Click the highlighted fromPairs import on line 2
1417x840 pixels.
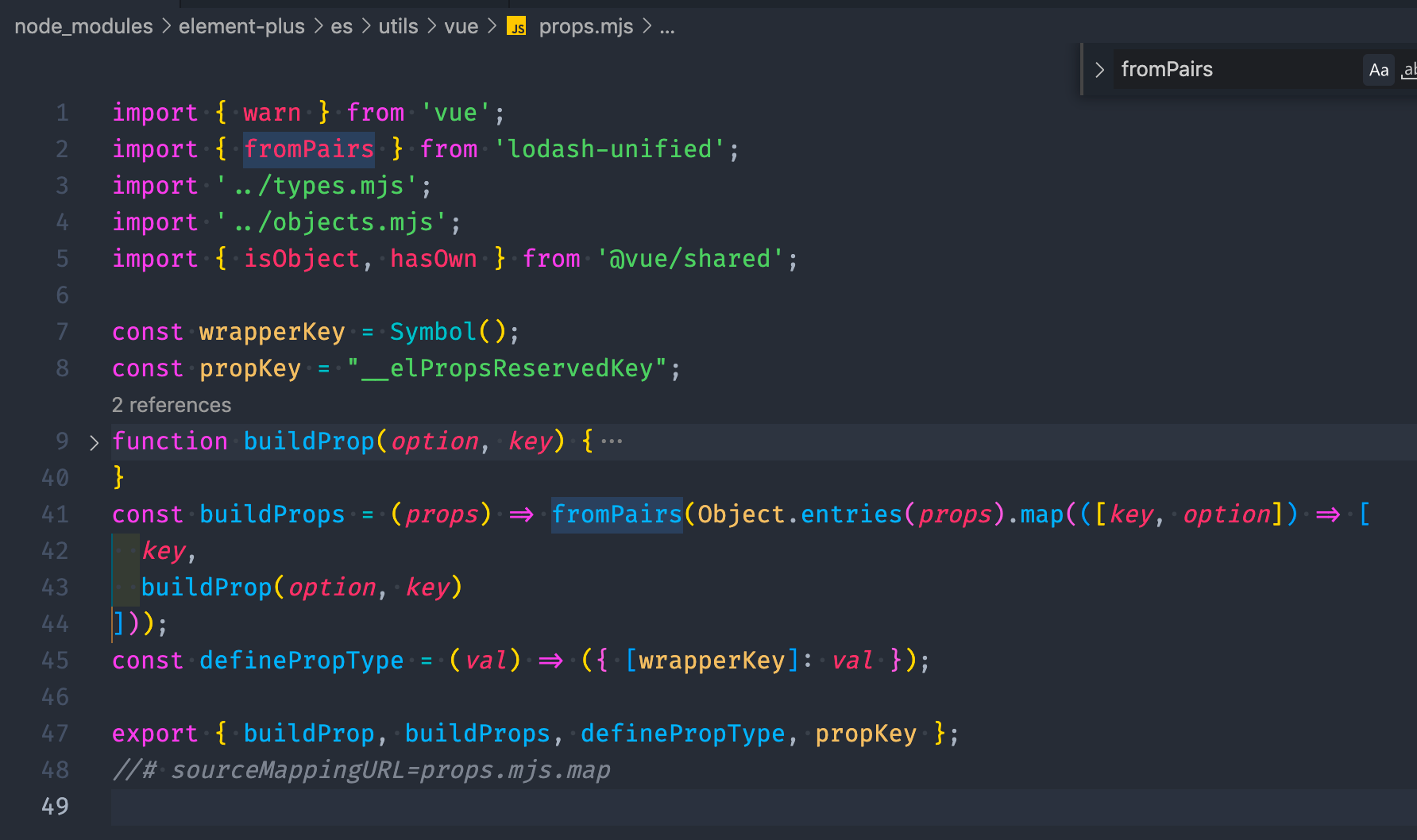pos(308,149)
